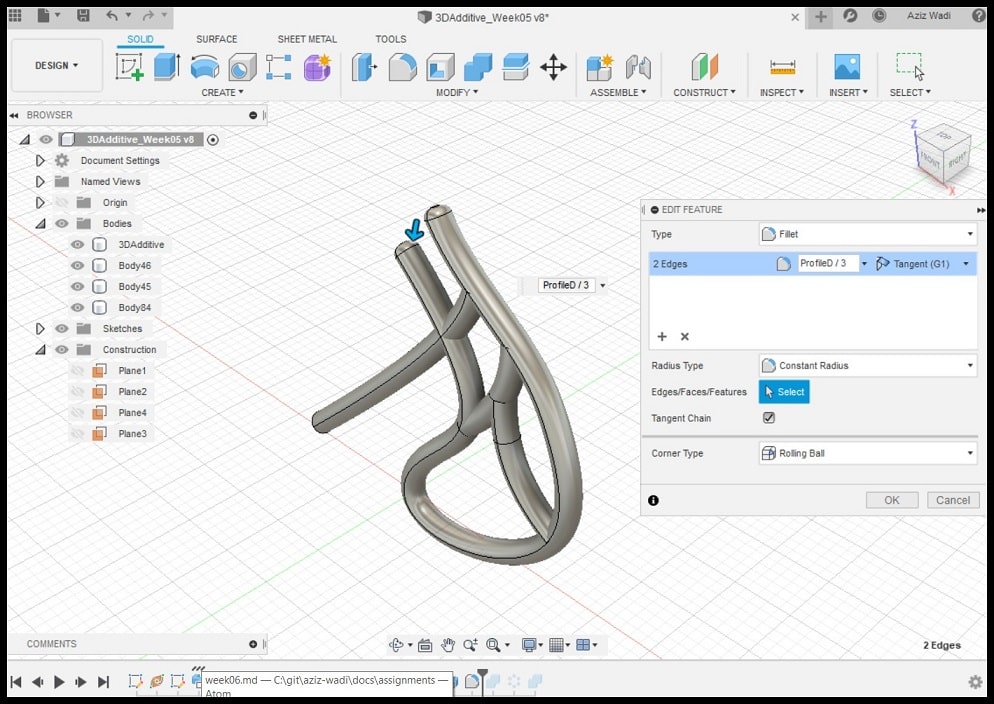Open the Radius Type dropdown

click(867, 366)
